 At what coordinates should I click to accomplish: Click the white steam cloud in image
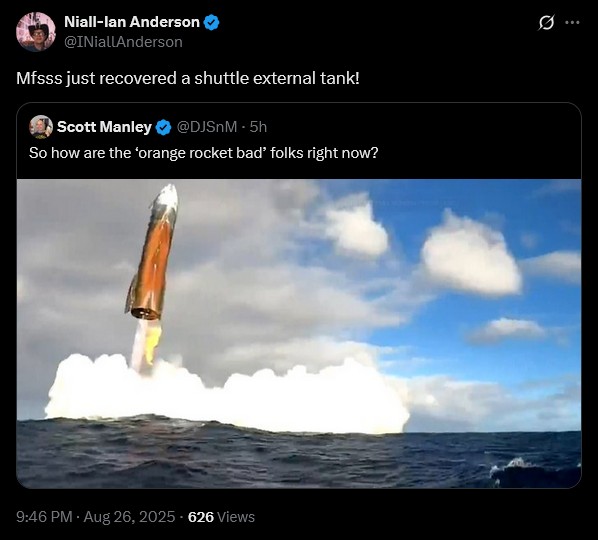[229, 395]
